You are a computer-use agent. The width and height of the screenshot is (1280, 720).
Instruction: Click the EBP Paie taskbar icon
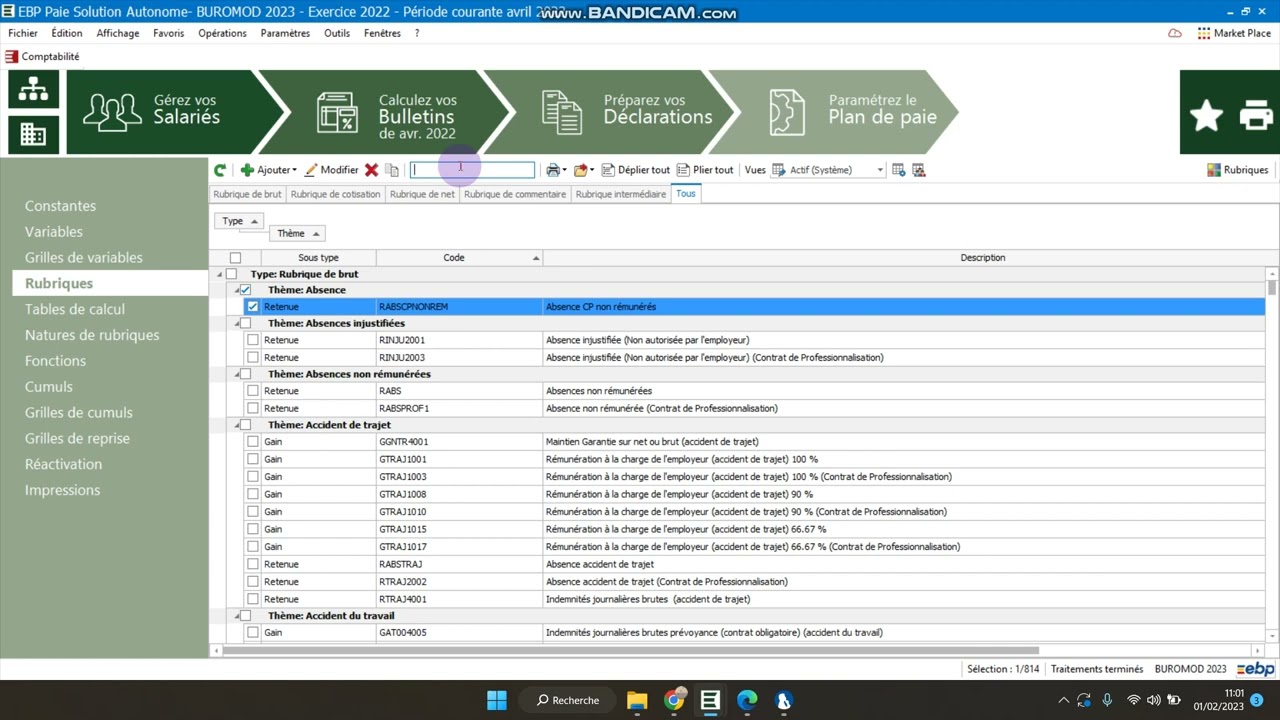[x=710, y=700]
